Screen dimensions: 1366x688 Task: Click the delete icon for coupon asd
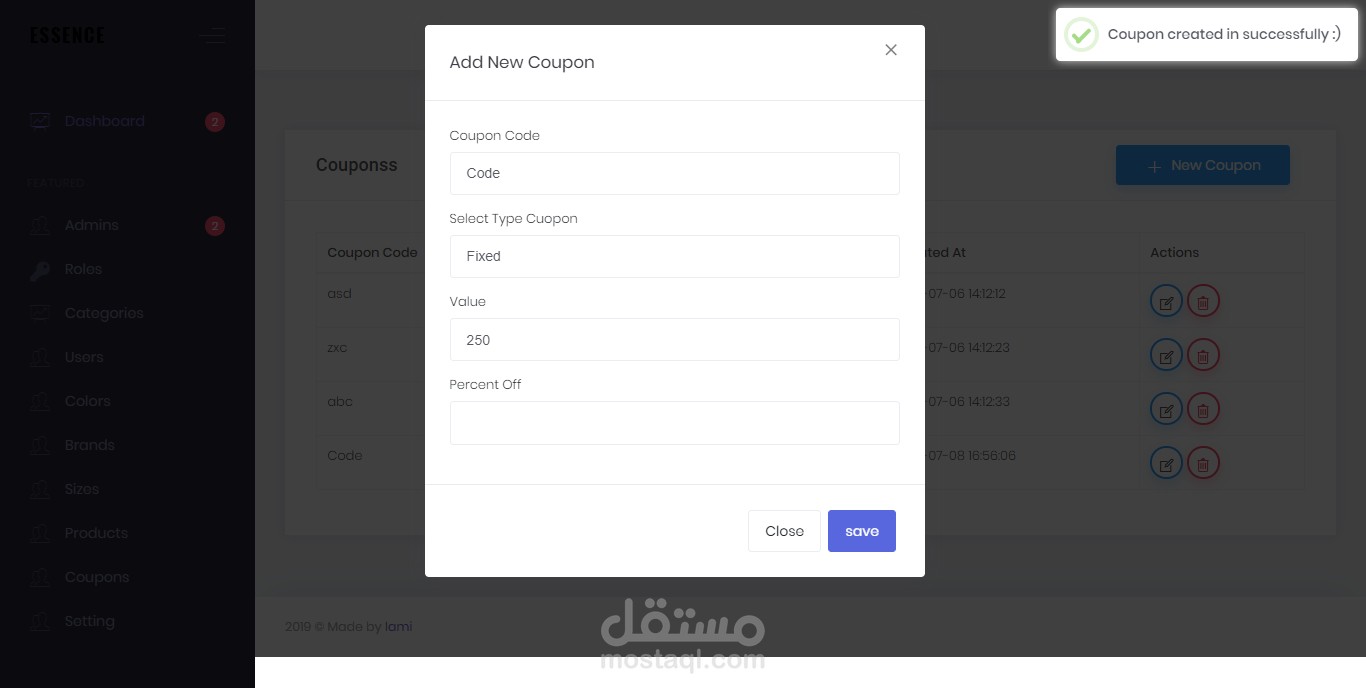(1203, 301)
